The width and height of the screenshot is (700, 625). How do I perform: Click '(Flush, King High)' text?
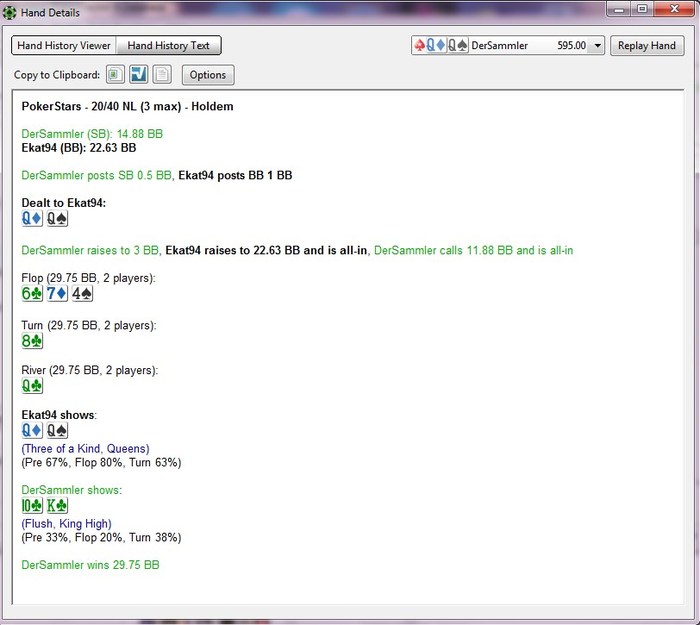pos(67,524)
